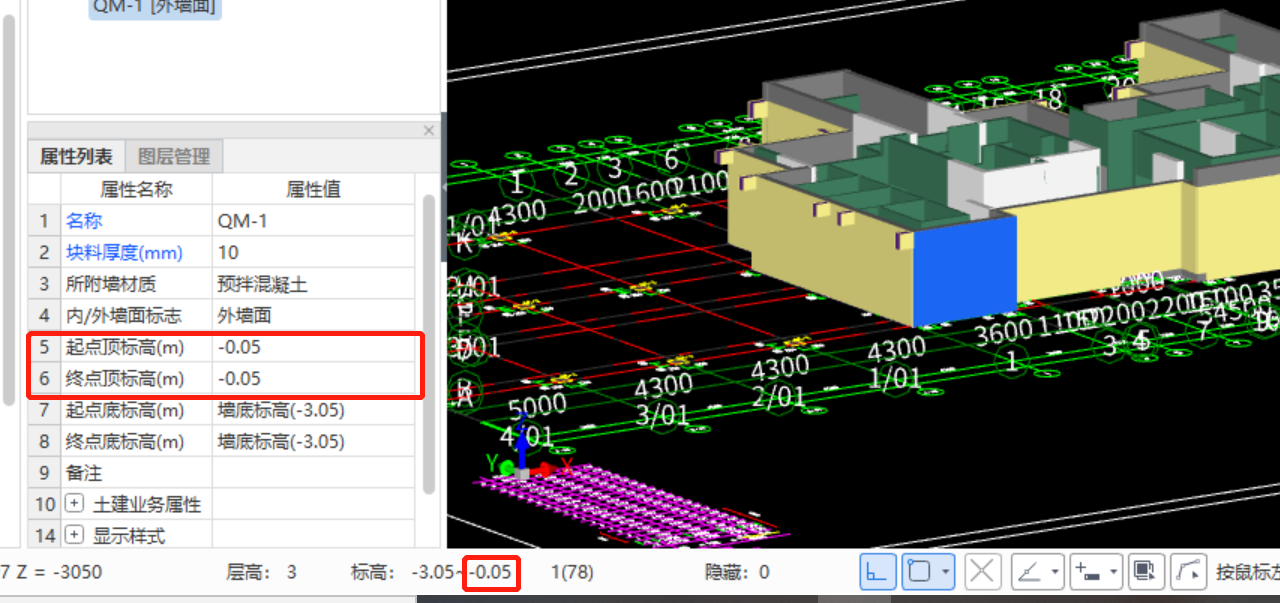
Task: Click 标高 -3.05 status value
Action: click(x=432, y=573)
